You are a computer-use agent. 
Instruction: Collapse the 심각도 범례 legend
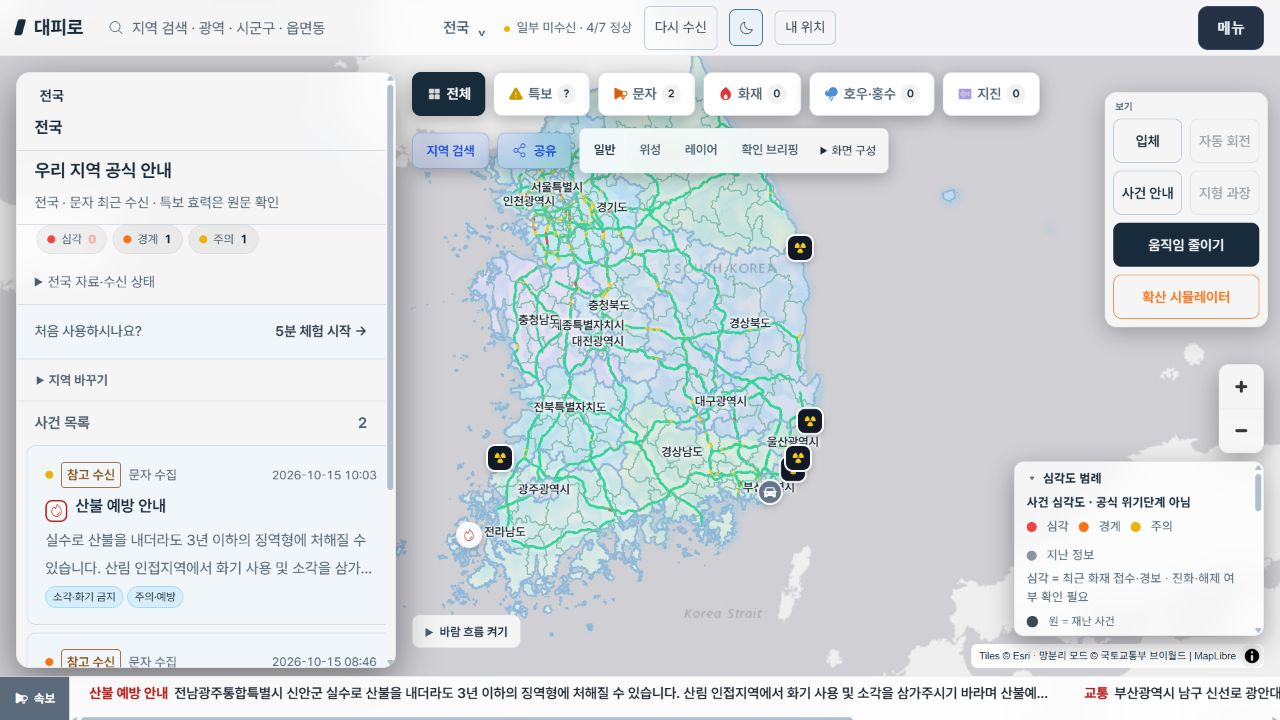point(1064,479)
